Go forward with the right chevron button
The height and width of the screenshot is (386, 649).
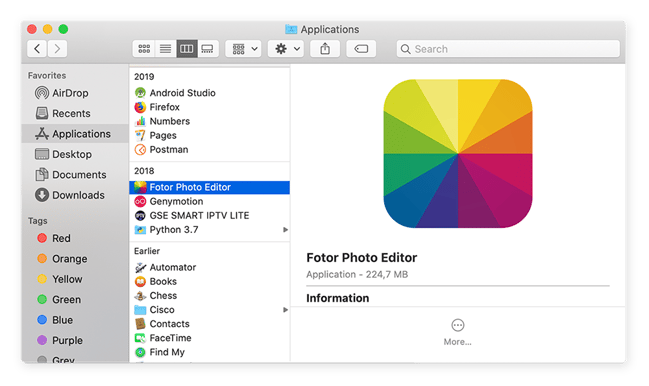(57, 49)
